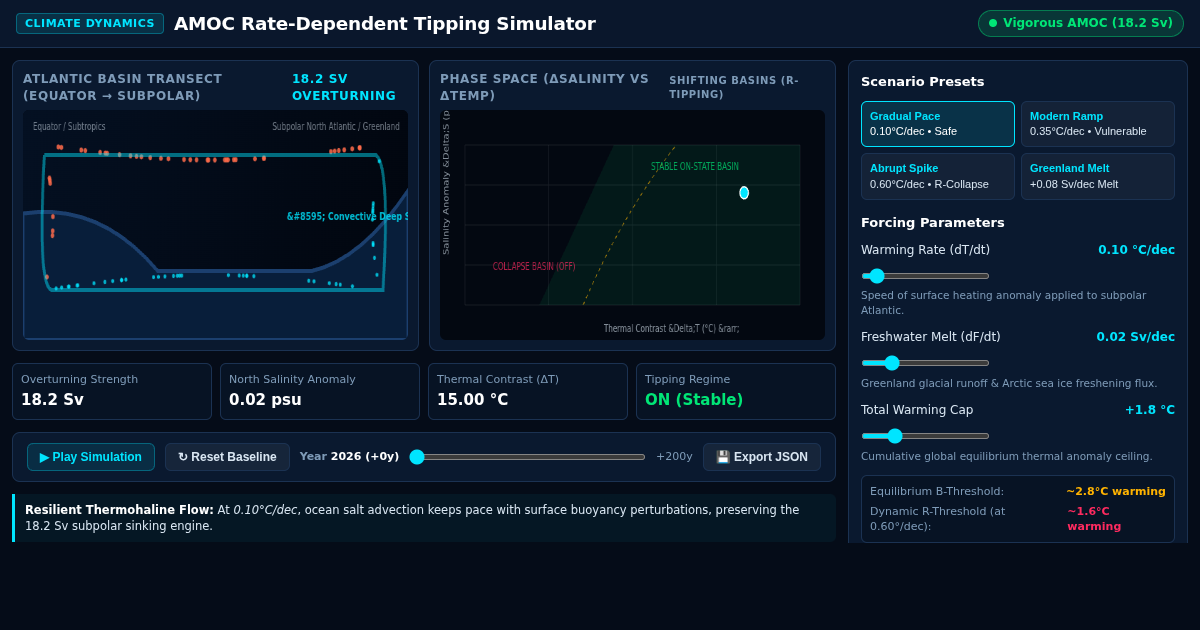This screenshot has width=1200, height=630.
Task: Click the CLIMATE DYNAMICS tag
Action: point(90,23)
